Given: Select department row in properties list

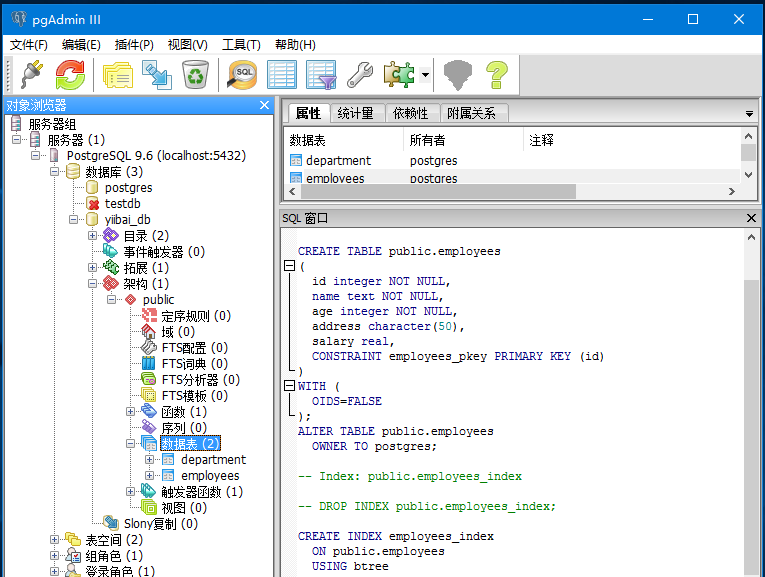Looking at the screenshot, I should click(511, 160).
